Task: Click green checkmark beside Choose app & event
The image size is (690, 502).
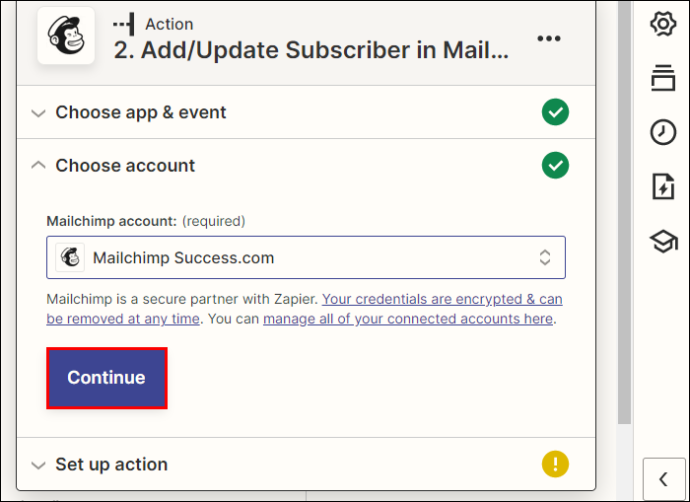Action: pos(555,112)
